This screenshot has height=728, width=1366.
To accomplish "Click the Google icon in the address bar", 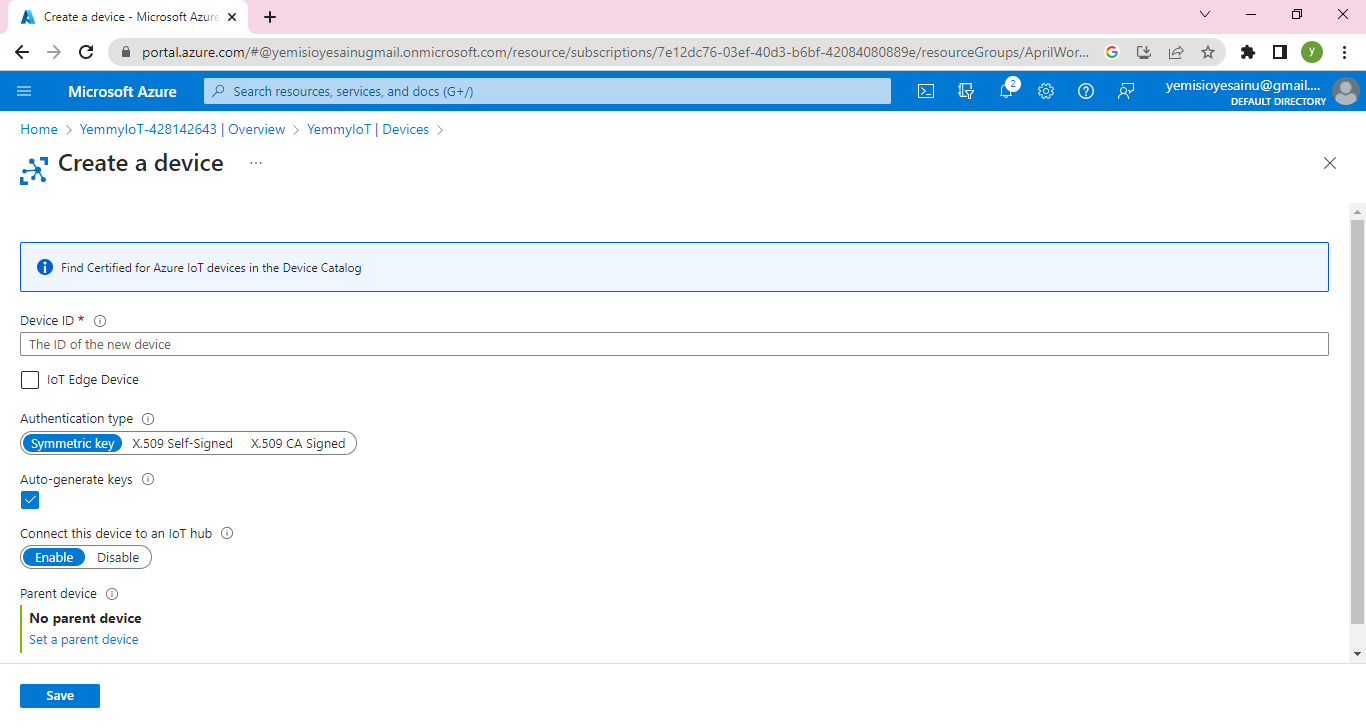I will click(x=1112, y=52).
